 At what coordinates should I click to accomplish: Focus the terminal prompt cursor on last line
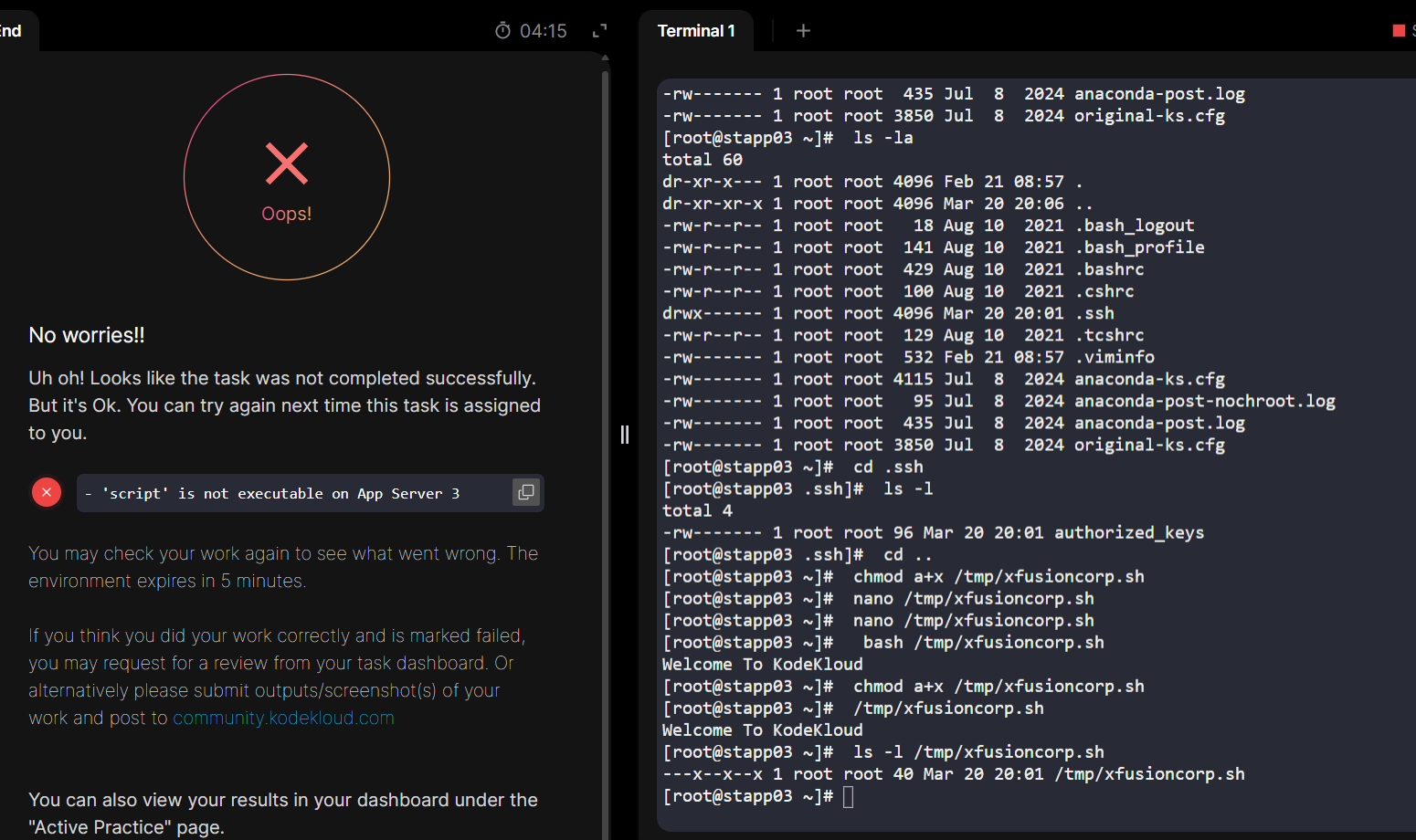pos(849,796)
